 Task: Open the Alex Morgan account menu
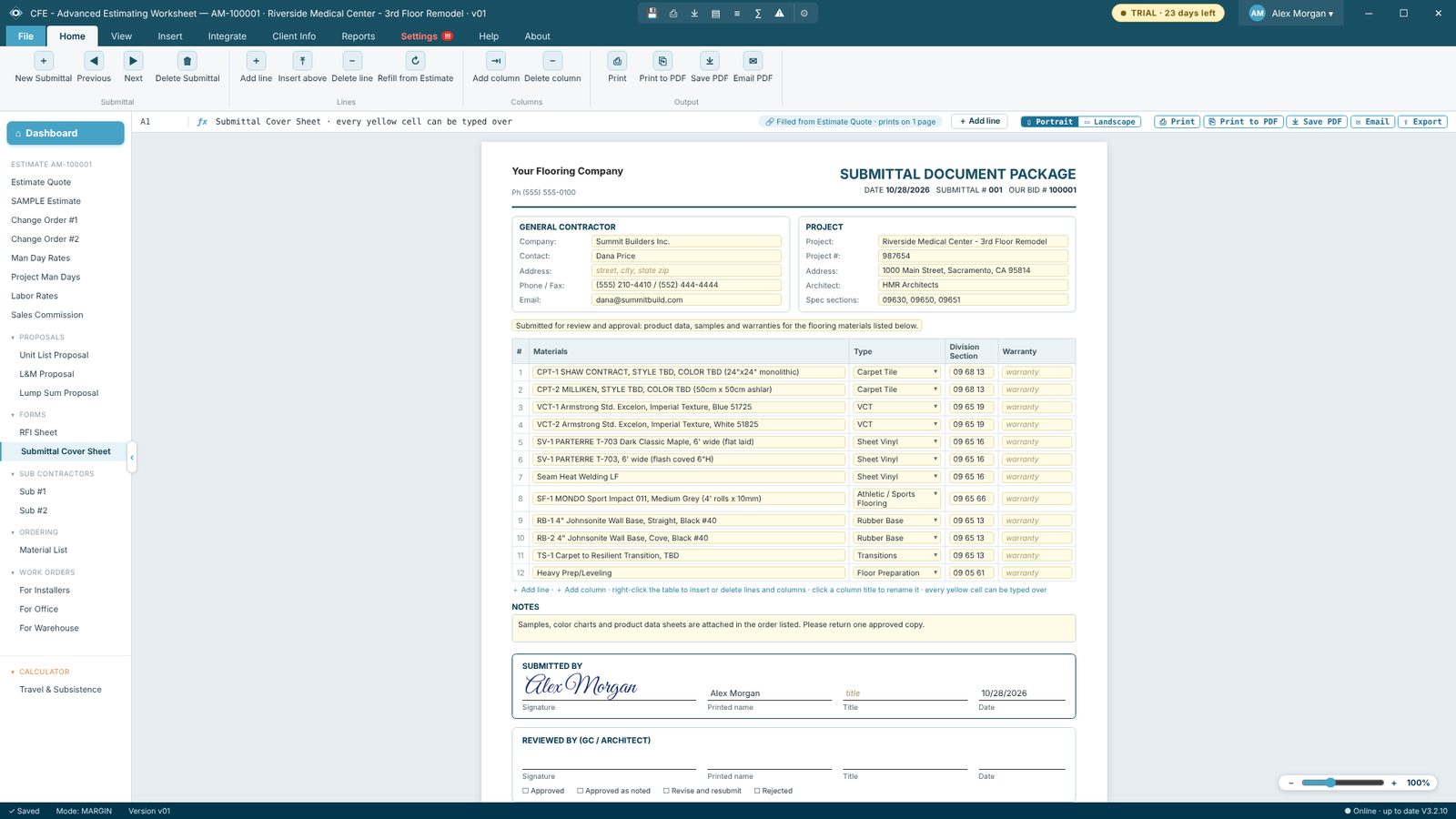1291,14
